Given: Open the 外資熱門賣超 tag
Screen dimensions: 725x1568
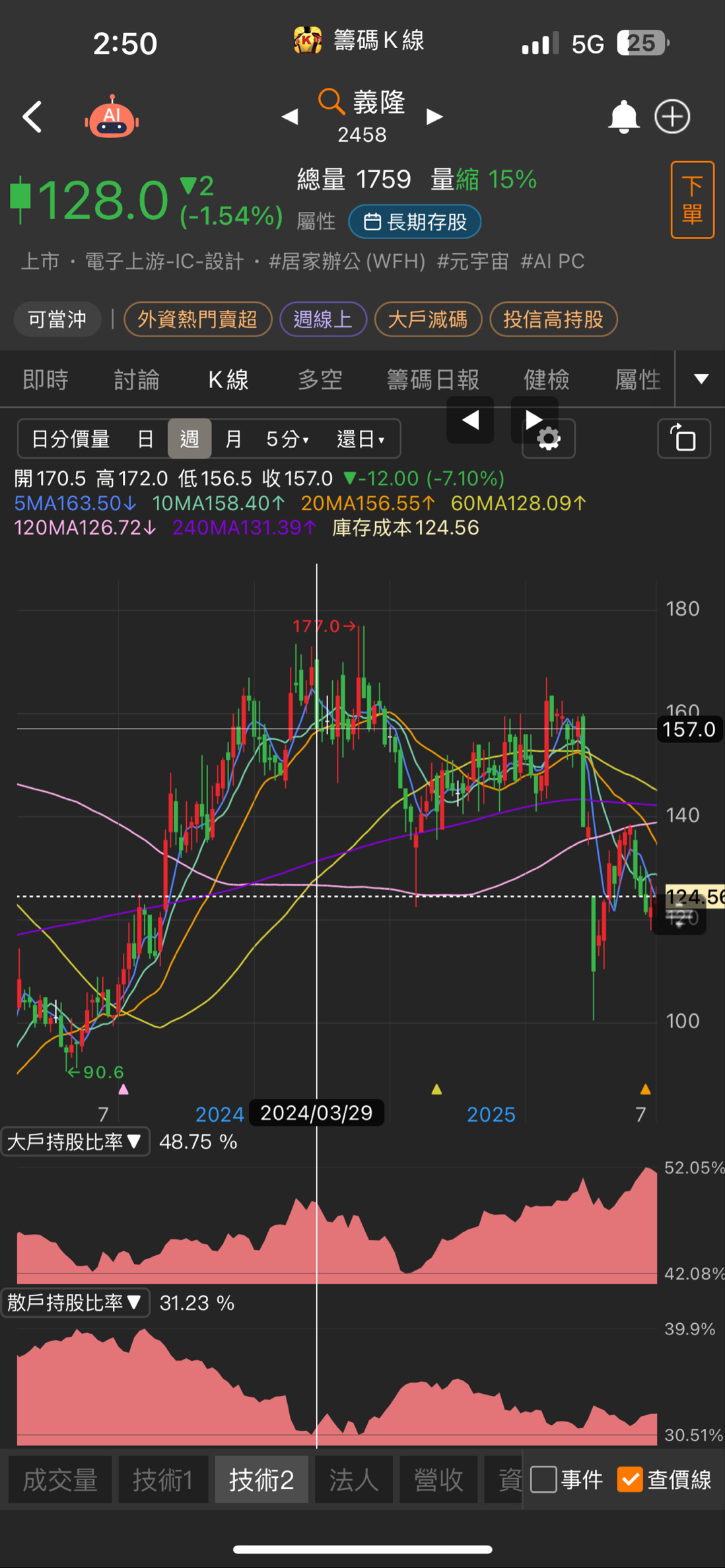Looking at the screenshot, I should coord(197,319).
